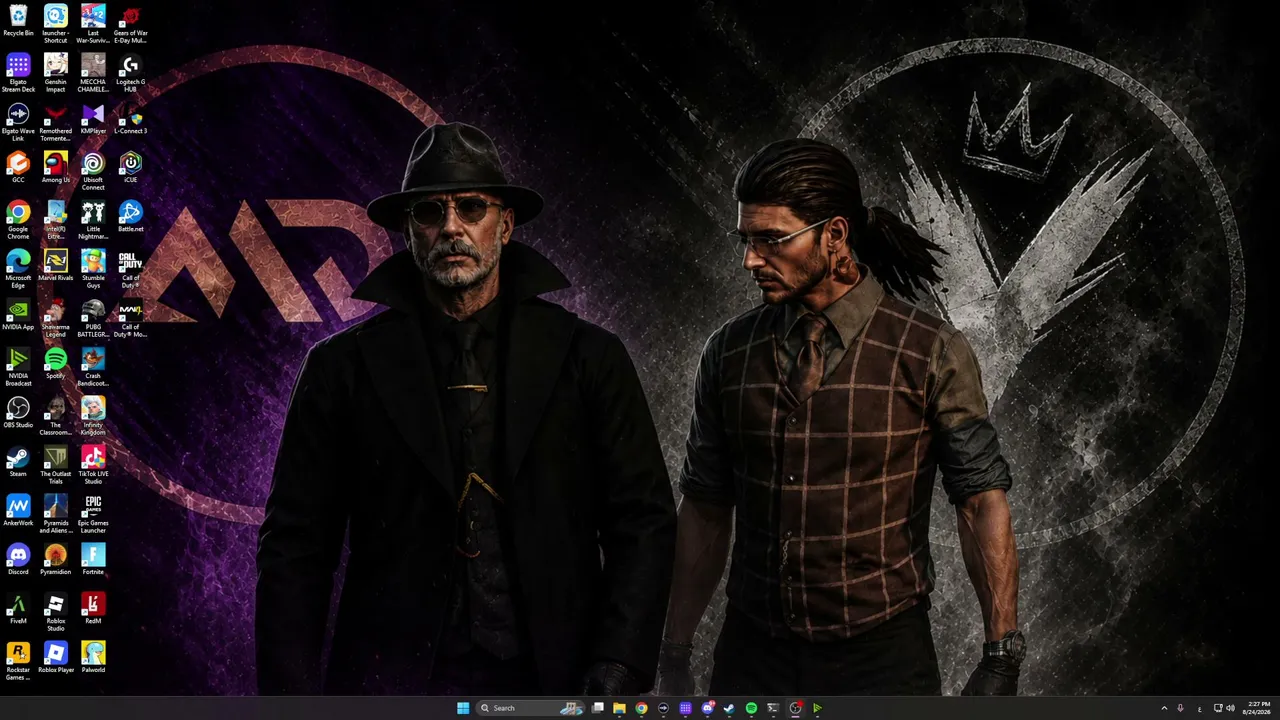Click the Marvel Rivals desktop shortcut

click(56, 266)
